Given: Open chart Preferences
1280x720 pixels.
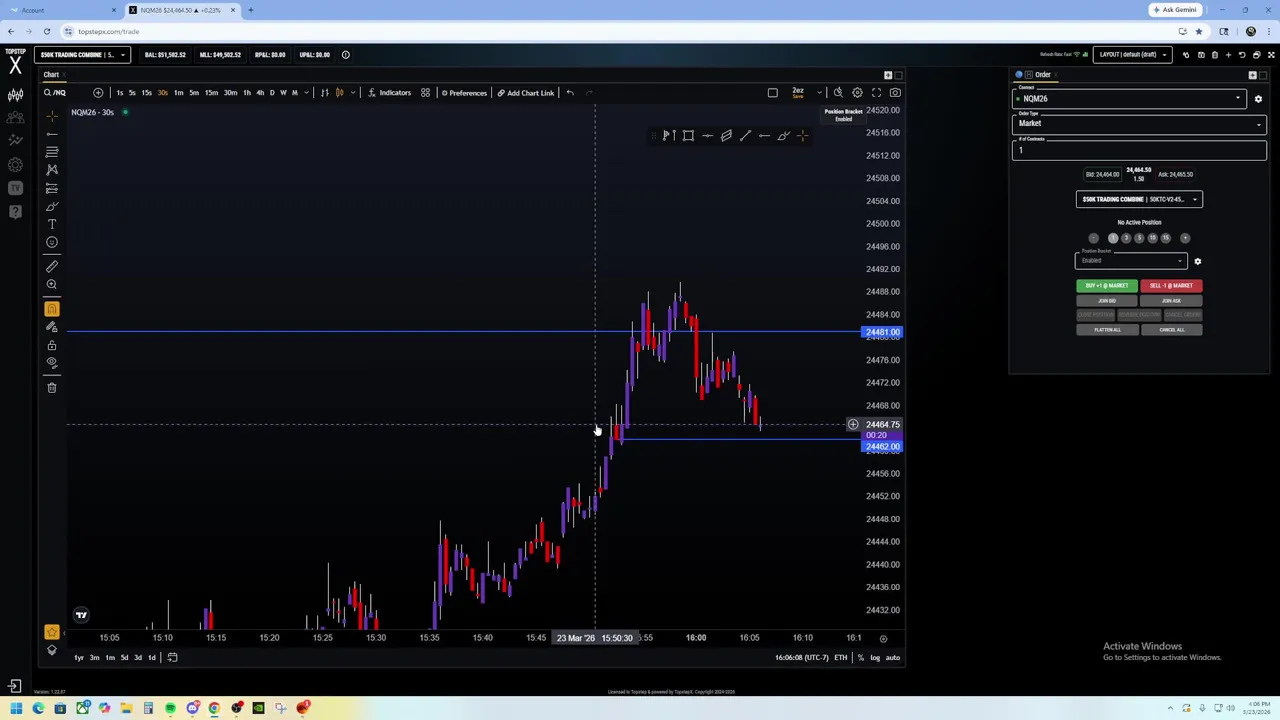Looking at the screenshot, I should (464, 93).
